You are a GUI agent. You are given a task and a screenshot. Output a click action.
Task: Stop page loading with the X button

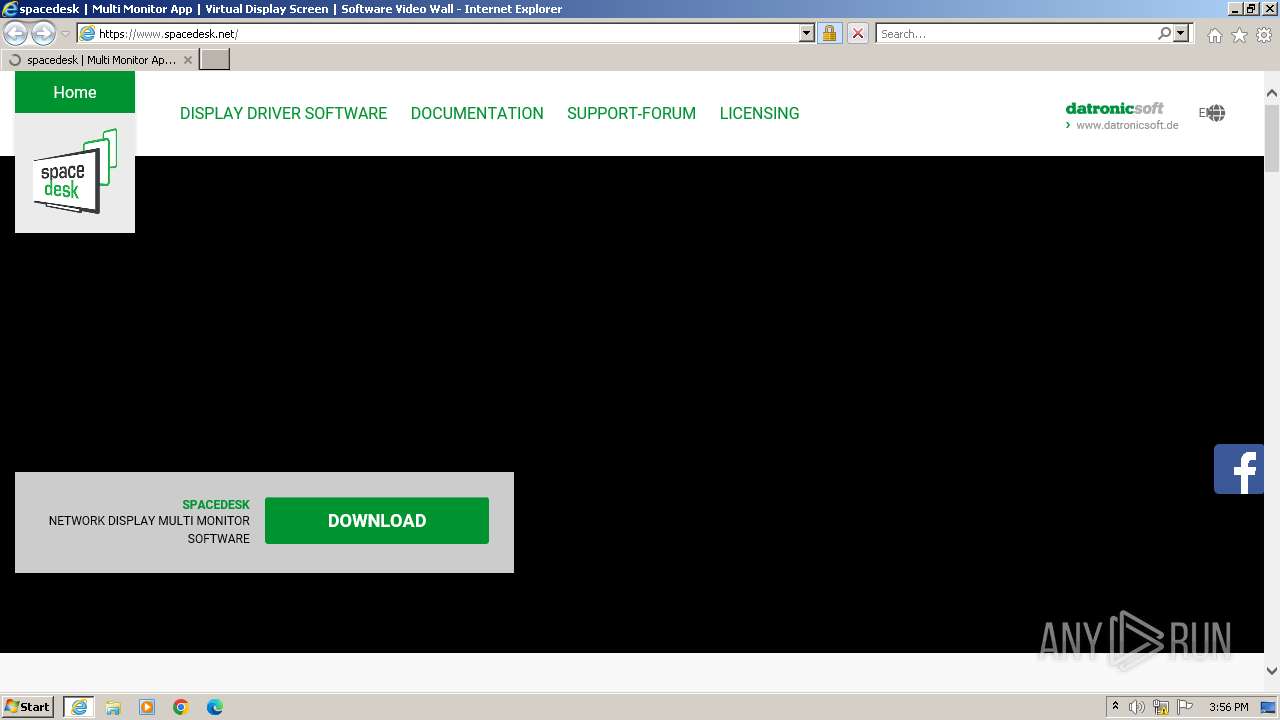(857, 33)
